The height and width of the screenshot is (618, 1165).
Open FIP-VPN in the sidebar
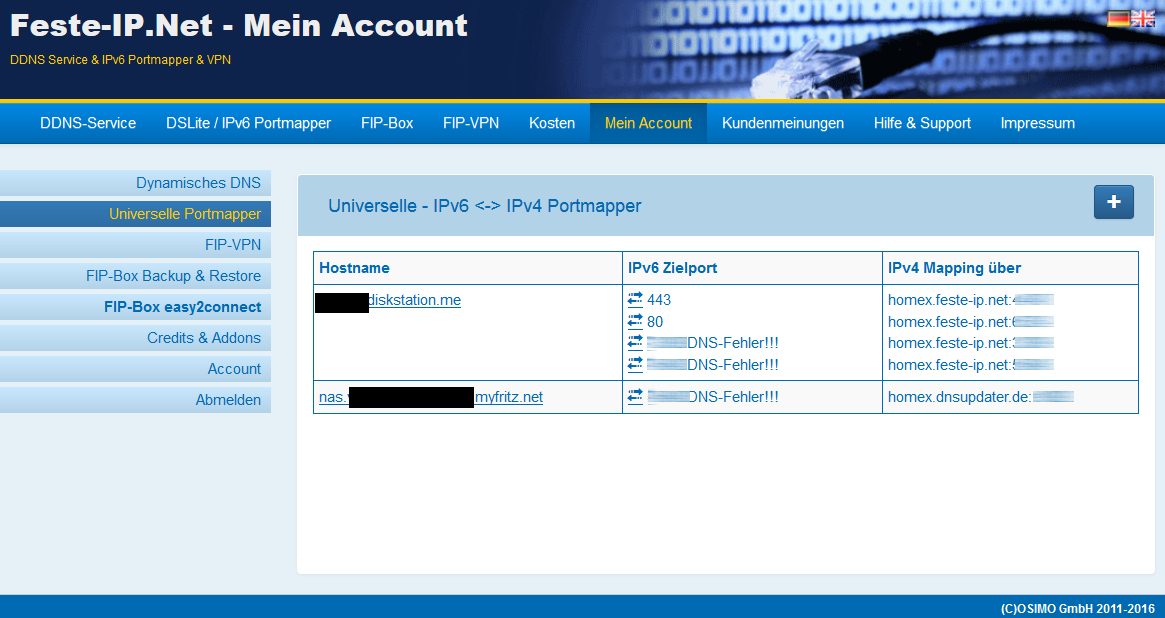(135, 245)
